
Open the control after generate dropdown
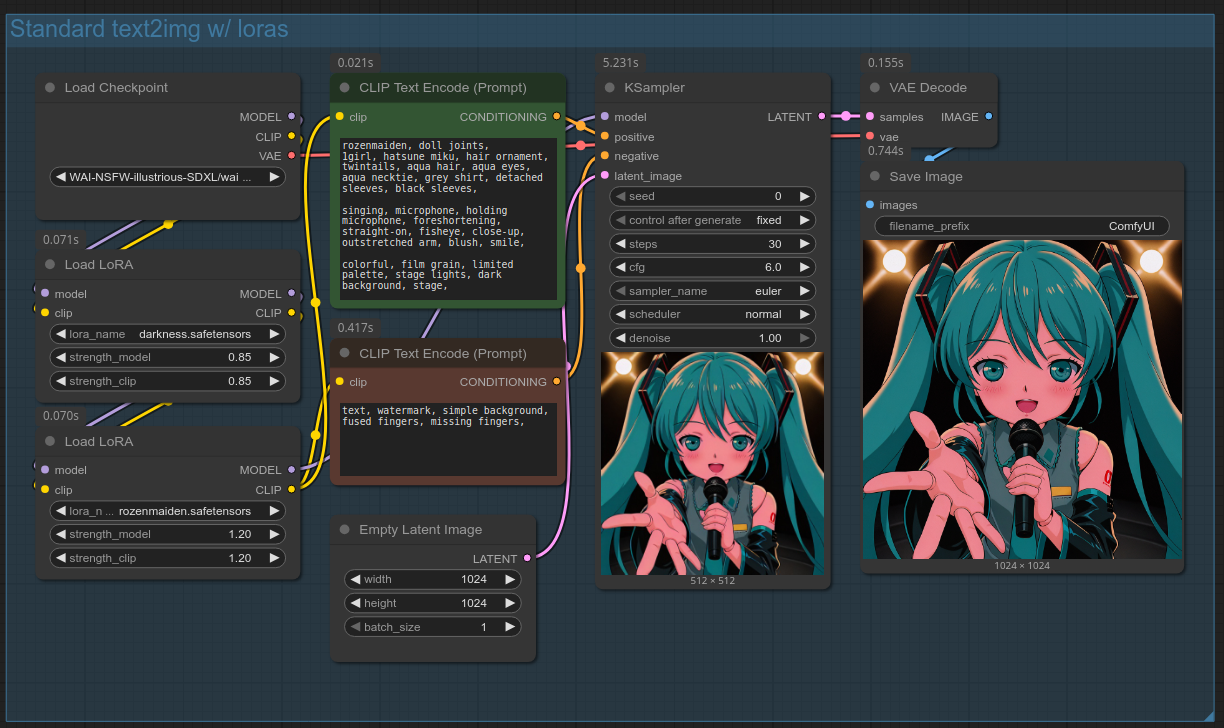click(x=712, y=220)
